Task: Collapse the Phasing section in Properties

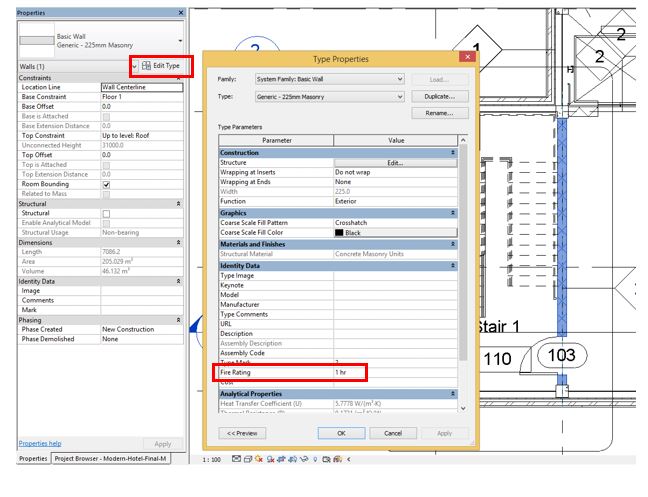Action: (x=179, y=320)
